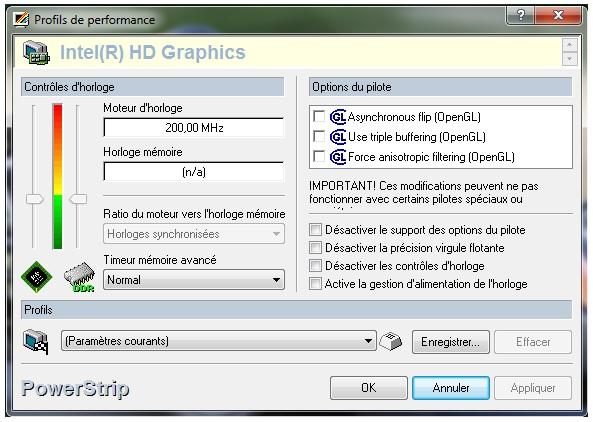Click the Effacer button

(x=533, y=342)
